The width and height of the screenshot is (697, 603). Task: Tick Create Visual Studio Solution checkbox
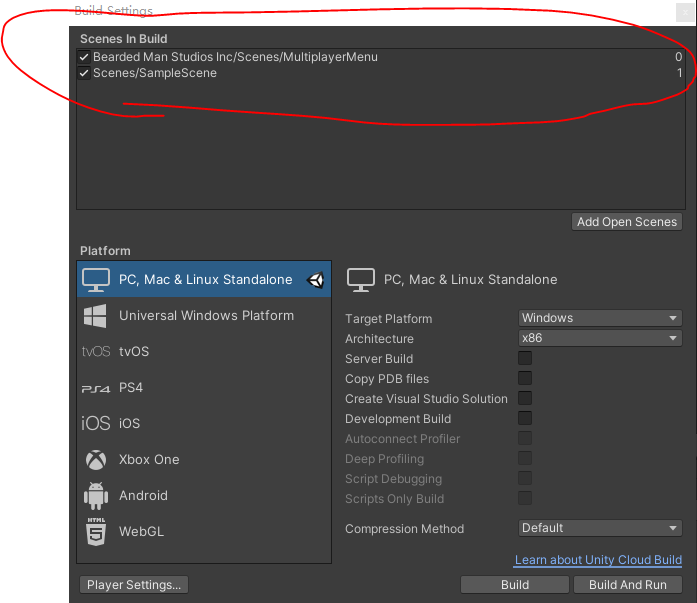pyautogui.click(x=525, y=398)
